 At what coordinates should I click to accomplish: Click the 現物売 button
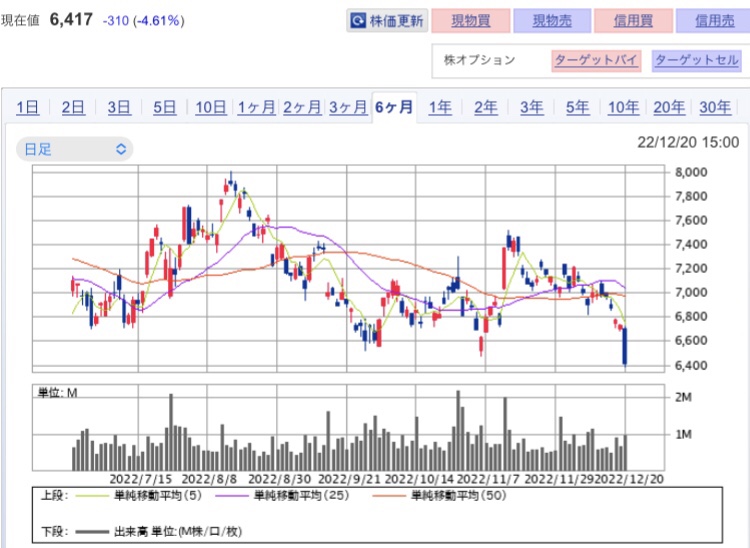552,21
